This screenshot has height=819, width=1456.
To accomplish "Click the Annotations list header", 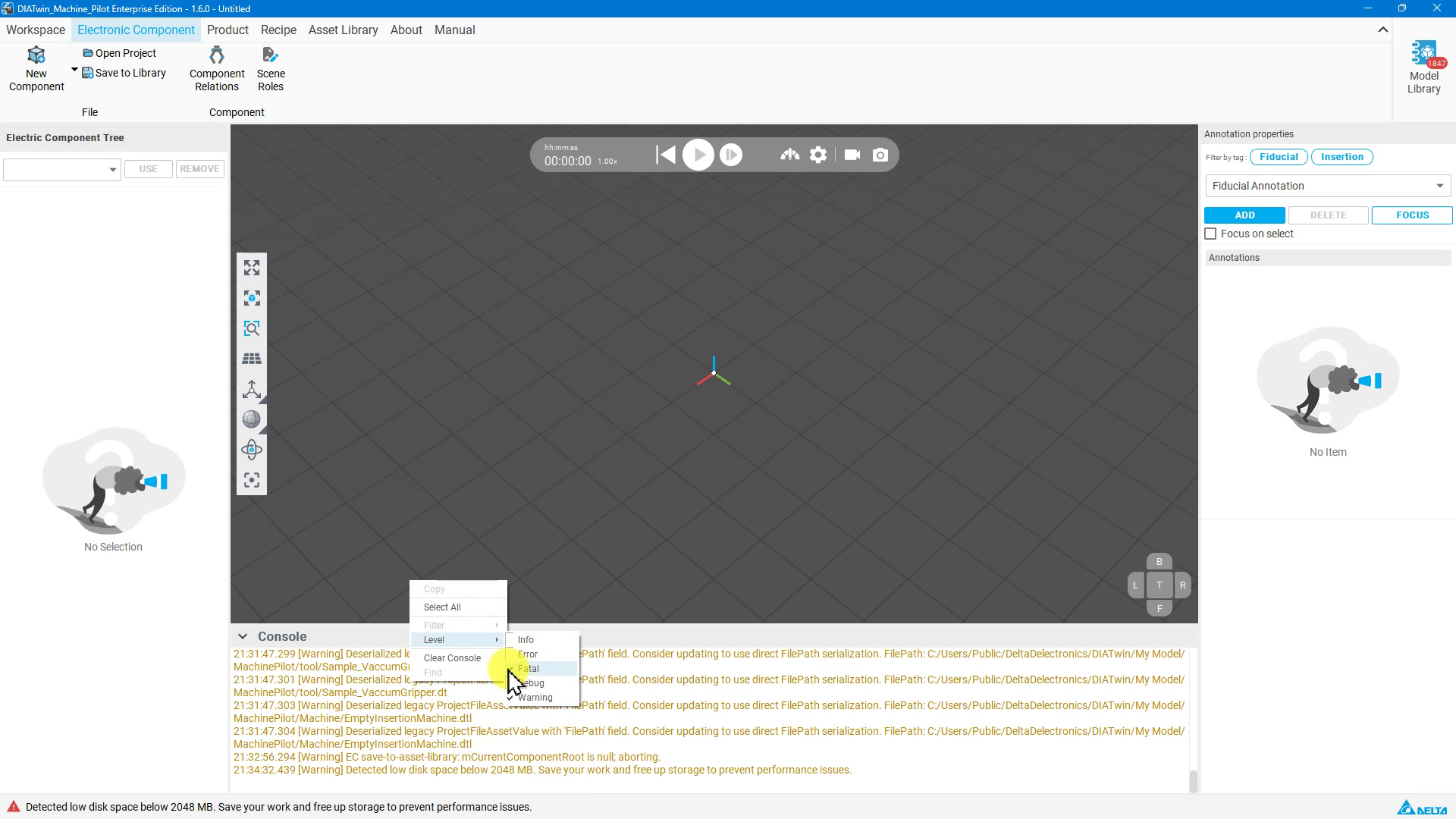I will pos(1328,258).
